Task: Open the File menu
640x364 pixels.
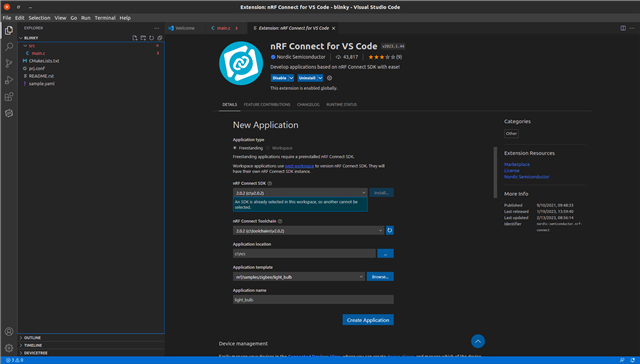Action: tap(7, 18)
